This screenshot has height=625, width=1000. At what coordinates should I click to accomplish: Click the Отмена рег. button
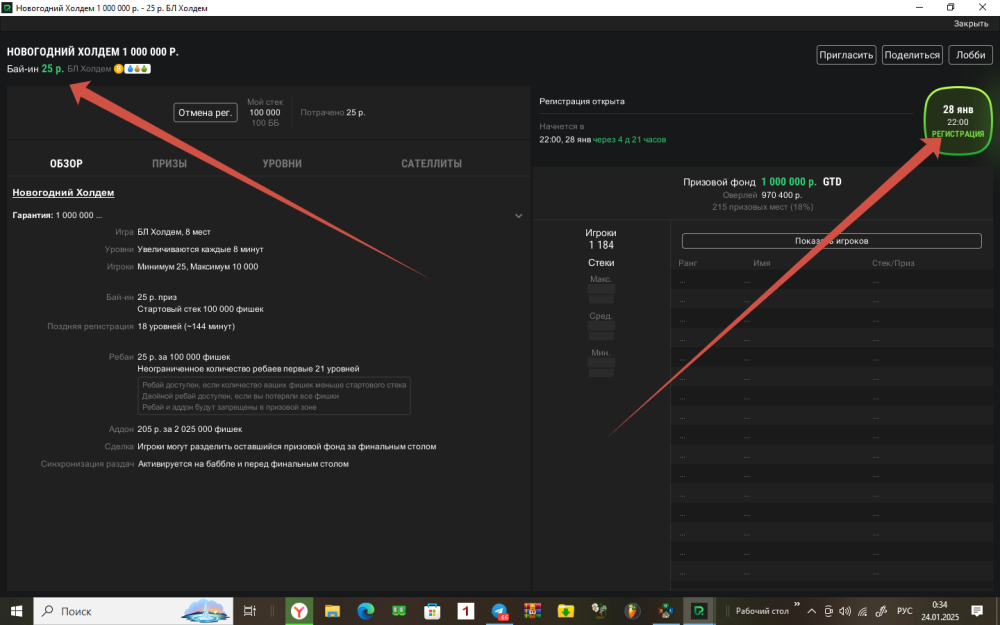pyautogui.click(x=205, y=113)
